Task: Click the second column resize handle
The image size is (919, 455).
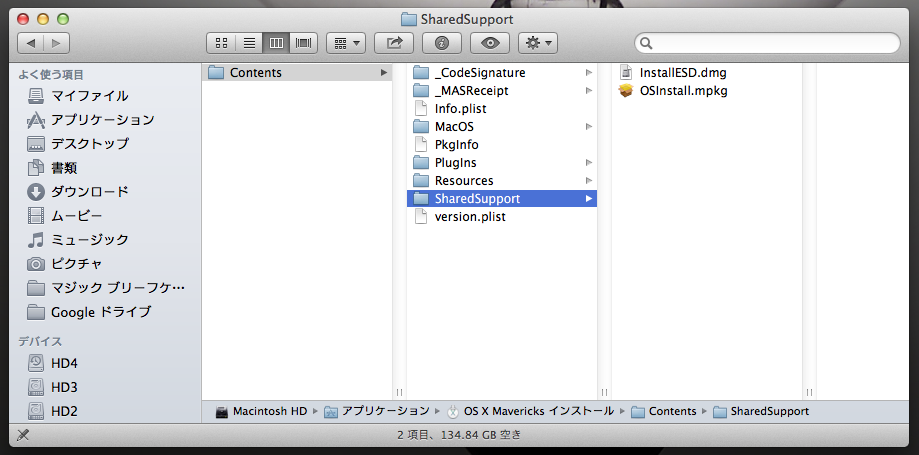Action: pos(604,392)
